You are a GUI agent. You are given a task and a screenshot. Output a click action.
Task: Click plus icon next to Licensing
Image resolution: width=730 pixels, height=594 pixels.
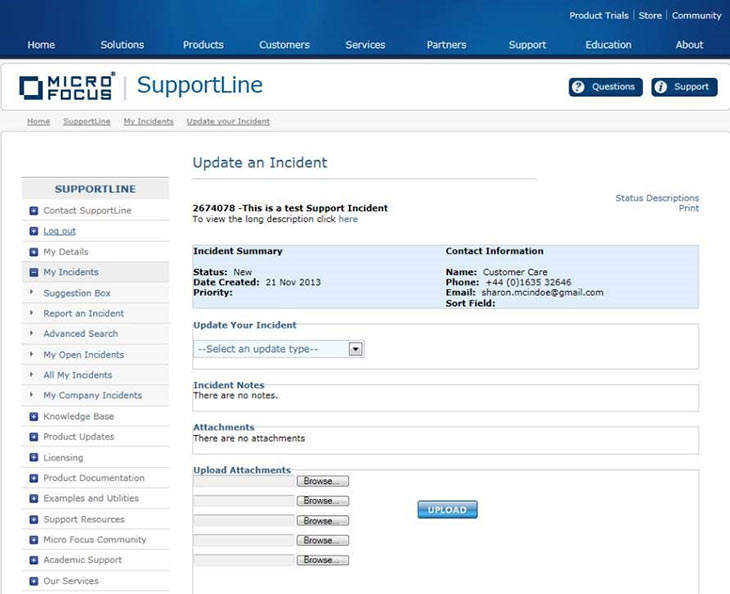(x=34, y=458)
